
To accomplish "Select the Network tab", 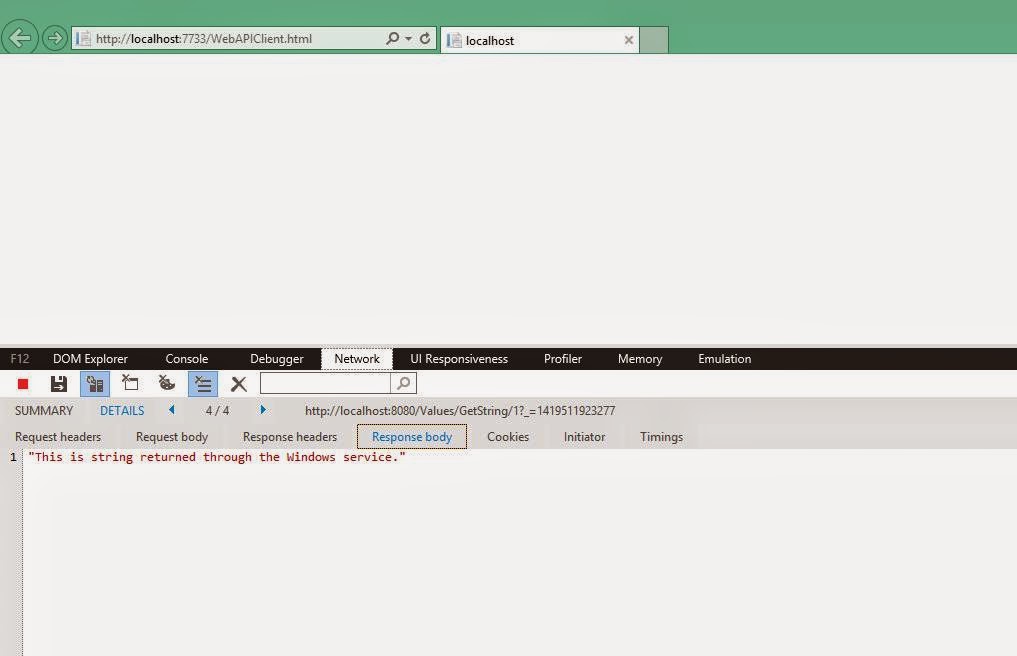I will [x=357, y=359].
